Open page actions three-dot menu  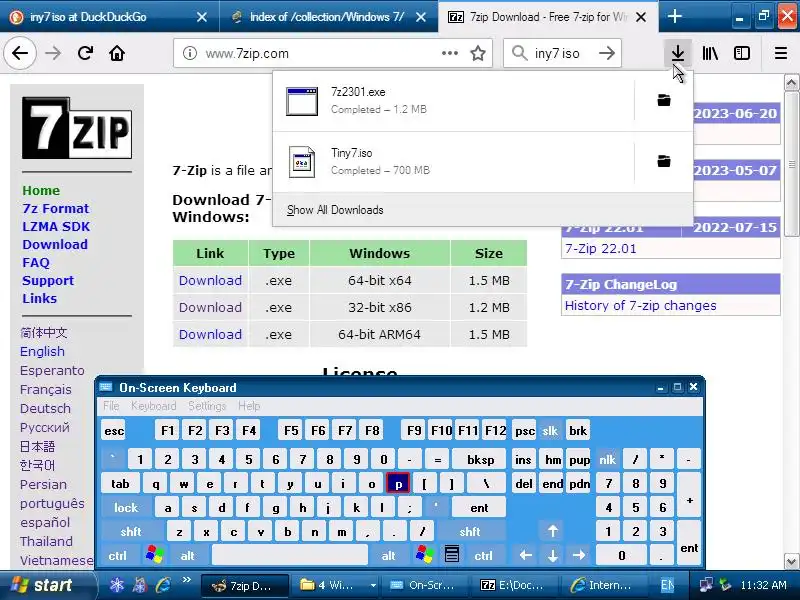[449, 53]
